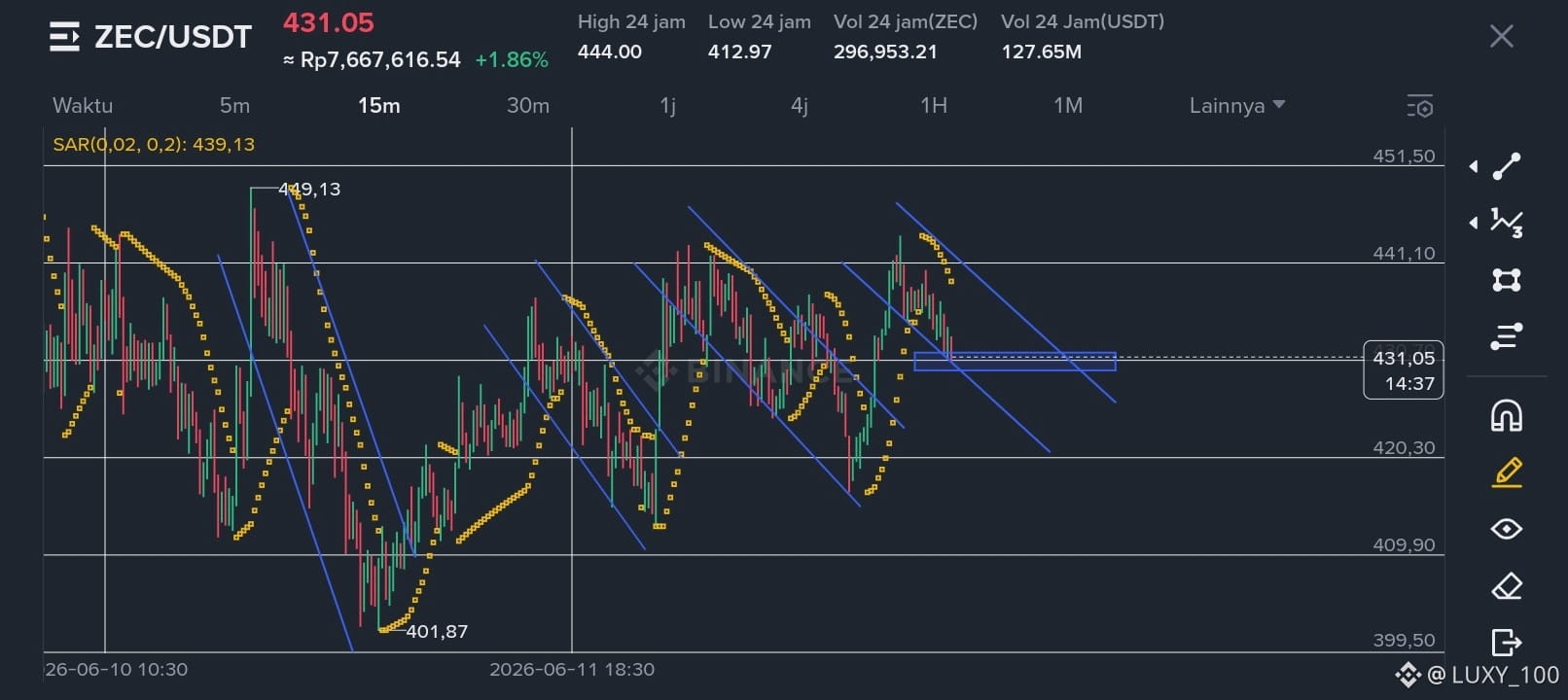This screenshot has height=700, width=1568.
Task: Toggle the magnet snap mode
Action: point(1507,415)
